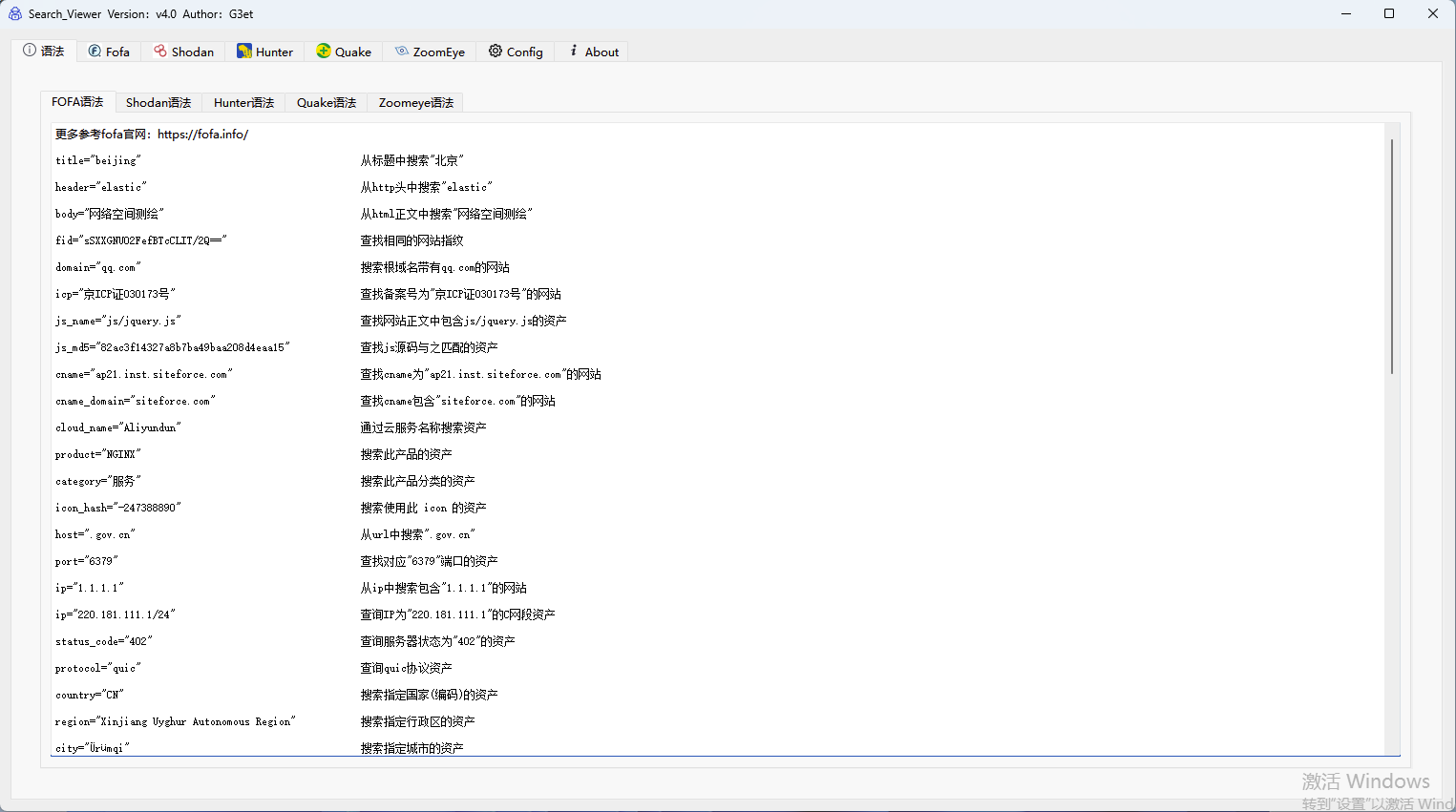Click the Fofa tab icon
This screenshot has height=812, width=1456.
[x=95, y=51]
